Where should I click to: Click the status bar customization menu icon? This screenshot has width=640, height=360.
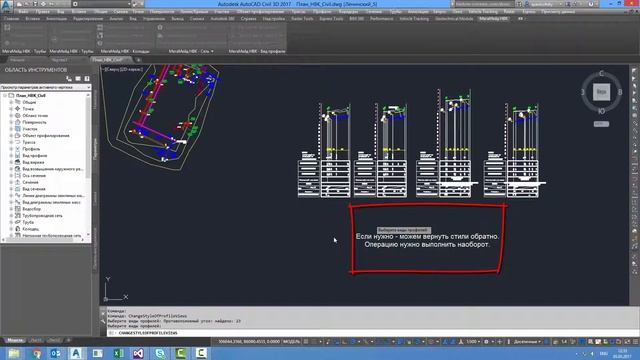[636, 342]
